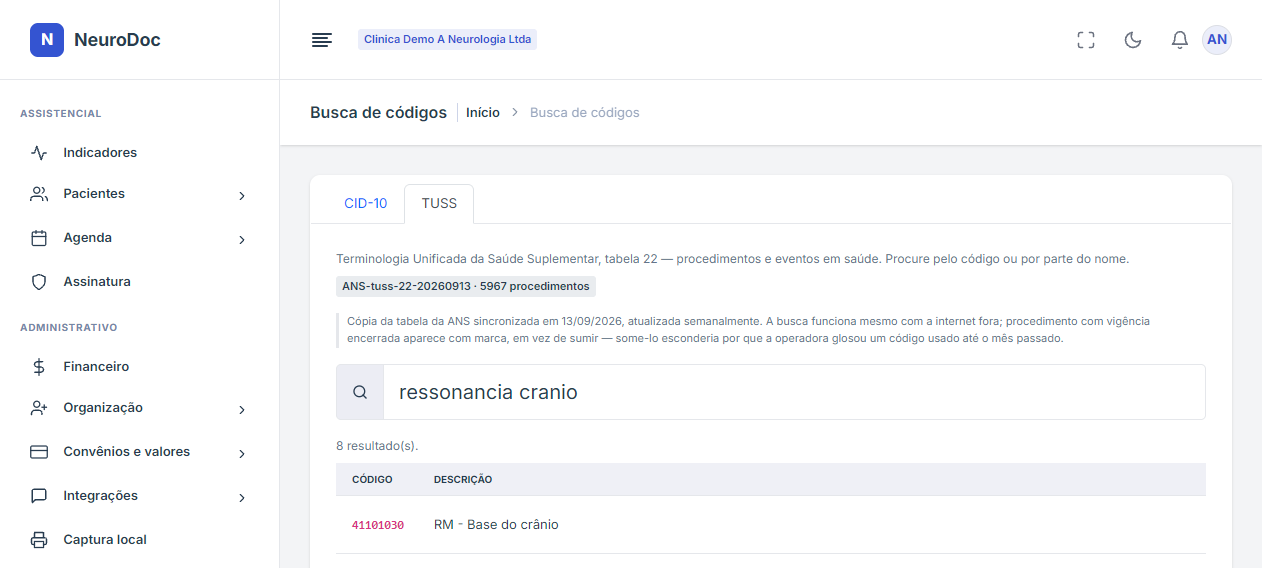1262x568 pixels.
Task: Click the NeuroDoc logo icon
Action: (47, 40)
